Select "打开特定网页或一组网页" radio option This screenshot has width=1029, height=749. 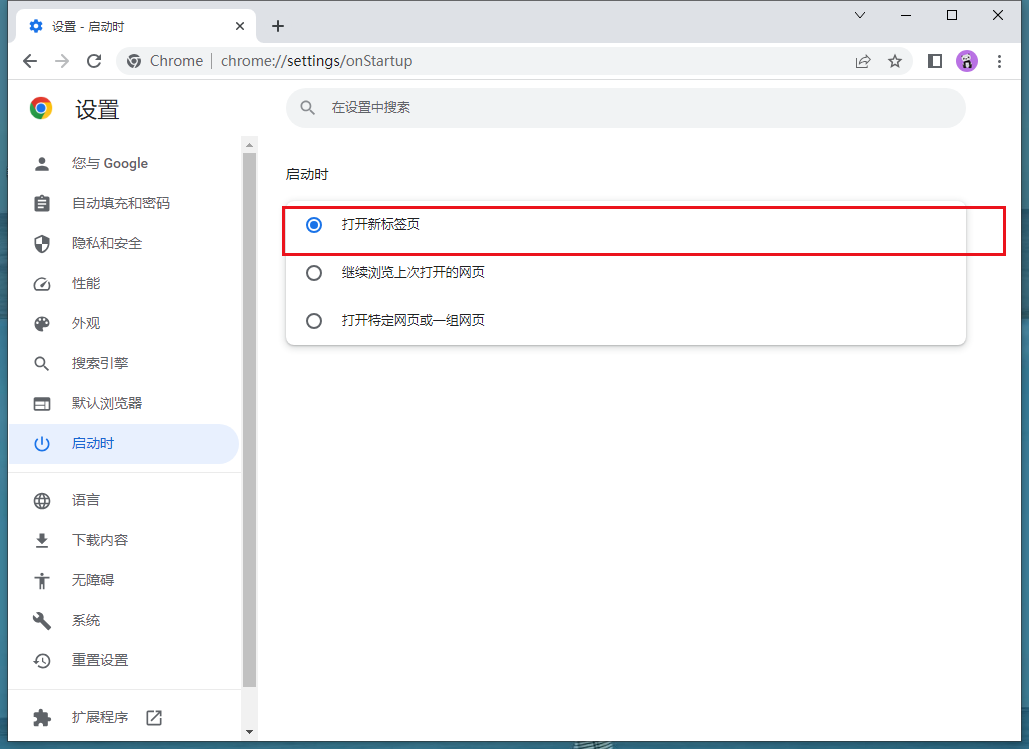point(314,321)
